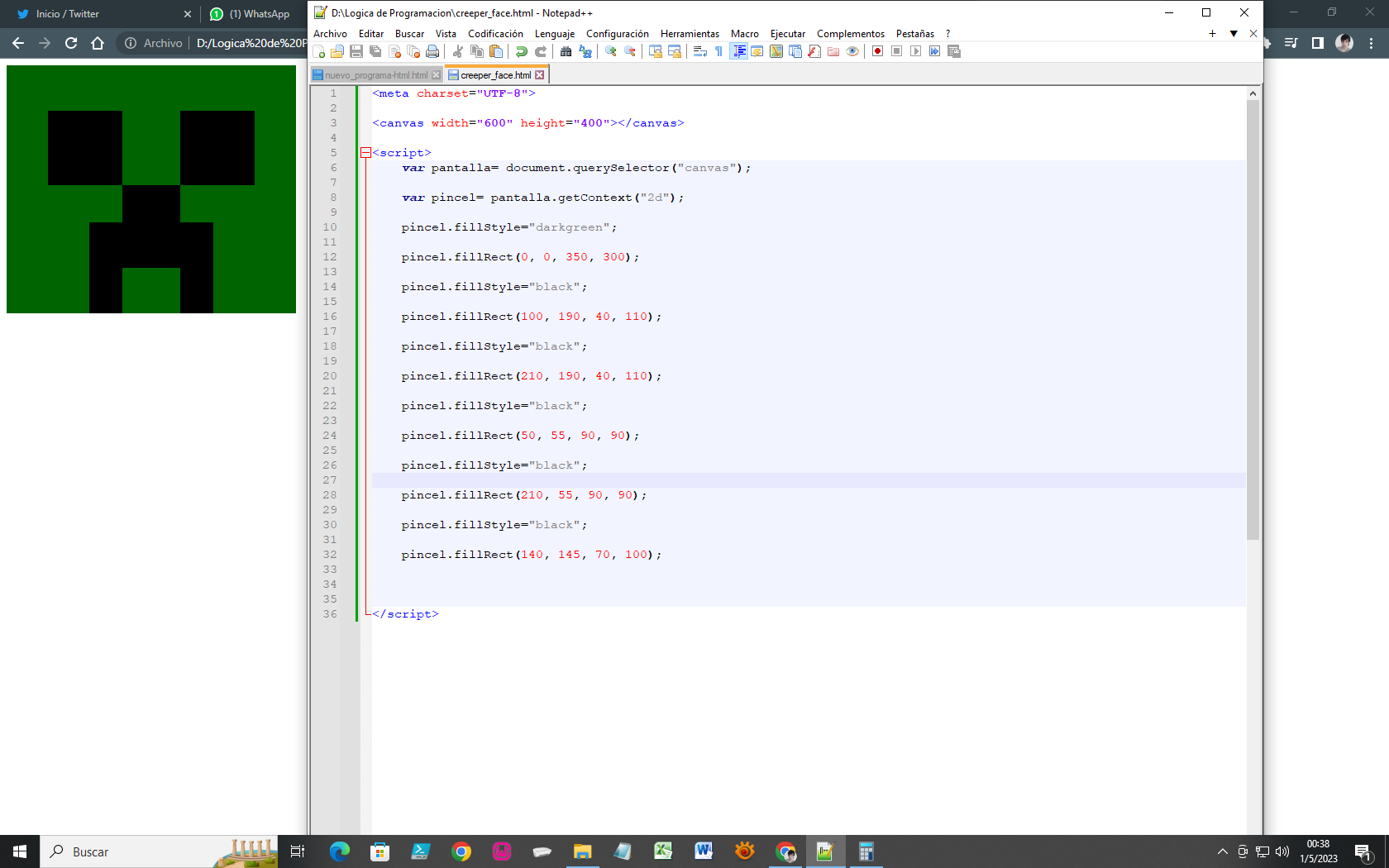The height and width of the screenshot is (868, 1389).
Task: Play back the recorded macro icon
Action: click(x=916, y=51)
